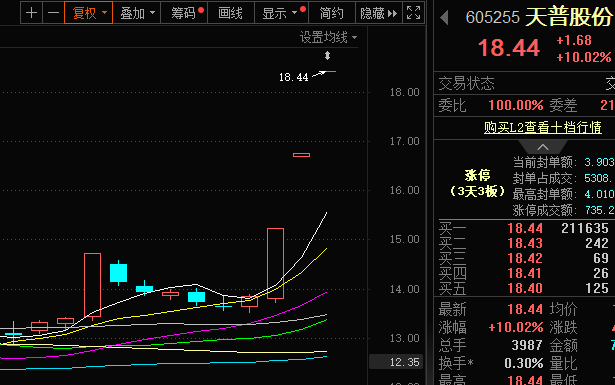Collapse the limit-up info panel chevron
Viewport: 615px width, 385px height.
(543, 147)
